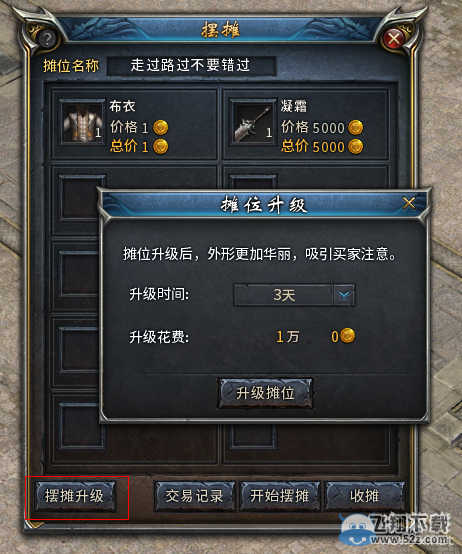Click the gold coin beside 凝霜 总价 5000
The image size is (462, 554).
356,147
